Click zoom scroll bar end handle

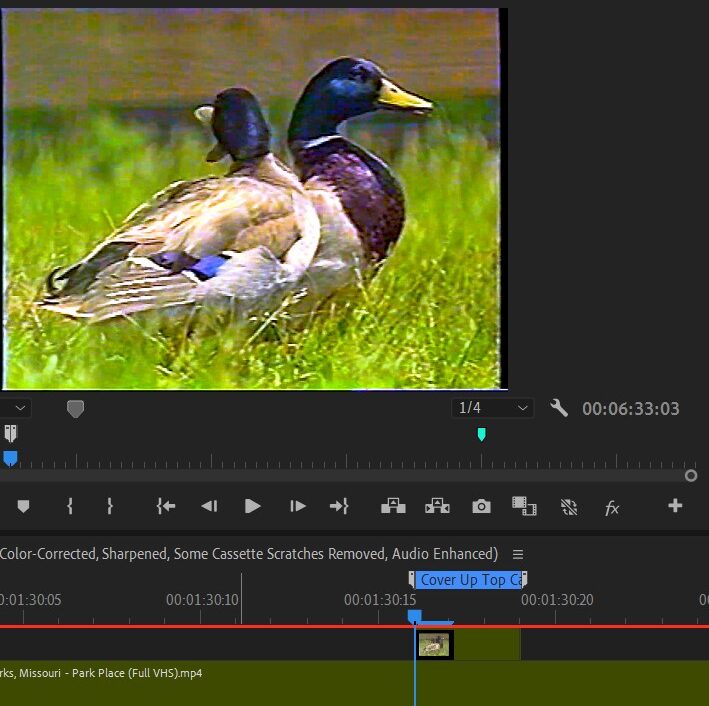[x=691, y=476]
